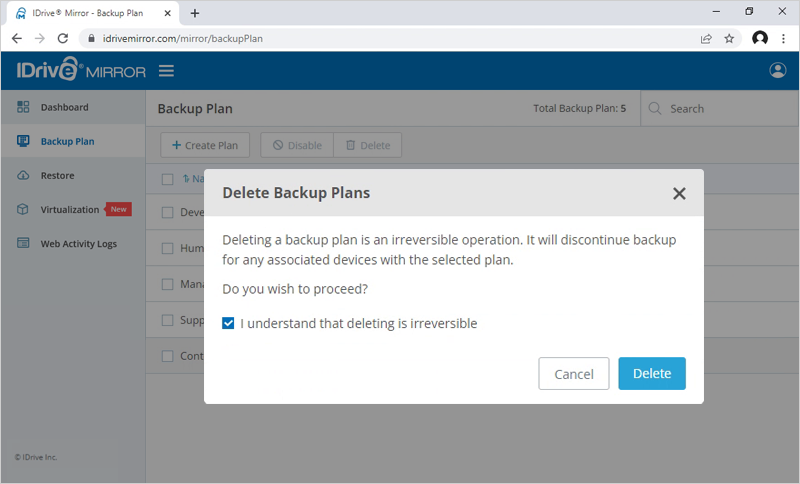Click the Virtualization cube icon
This screenshot has width=800, height=484.
coord(23,210)
